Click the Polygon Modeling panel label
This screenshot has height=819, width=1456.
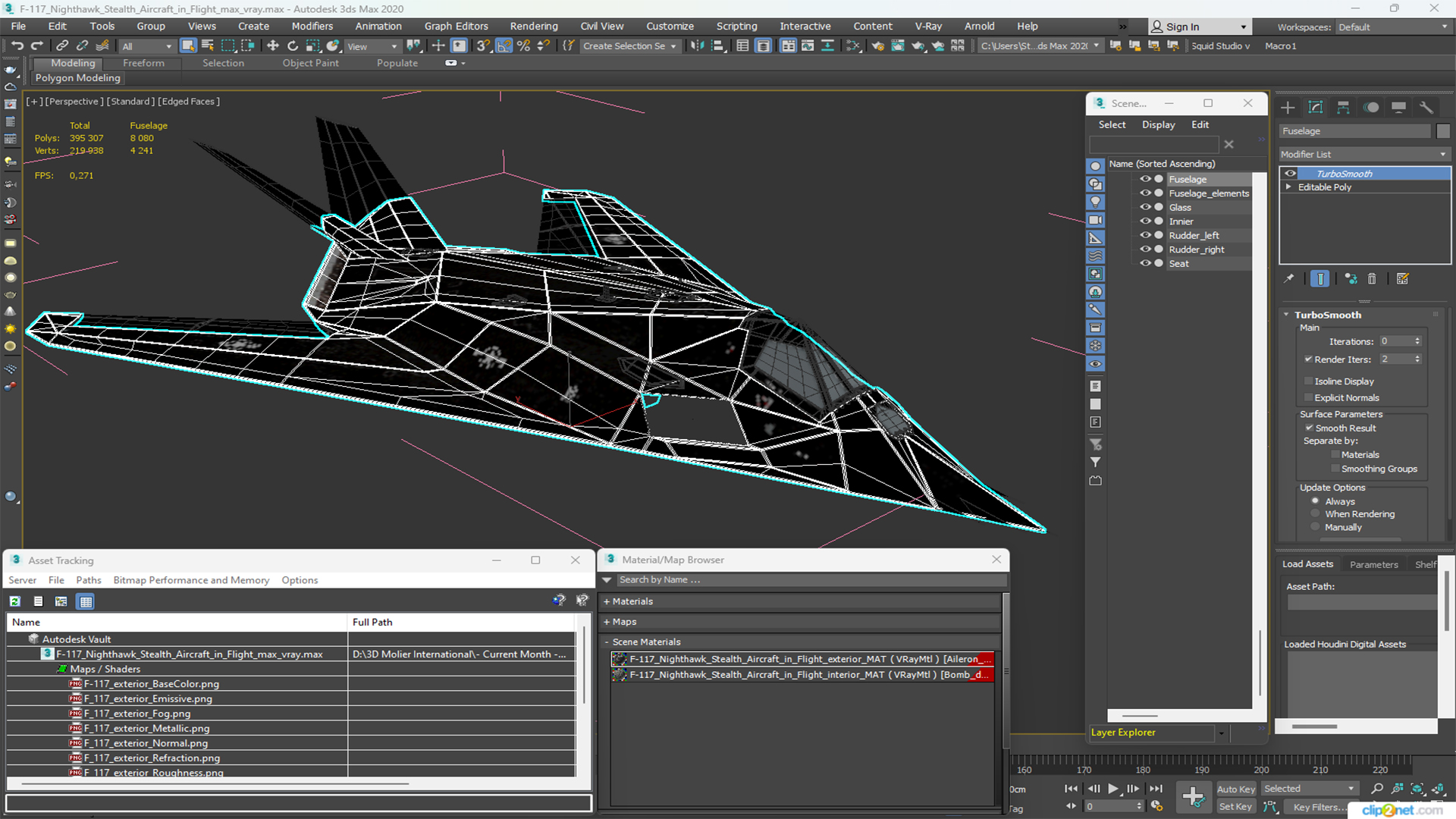click(x=78, y=78)
